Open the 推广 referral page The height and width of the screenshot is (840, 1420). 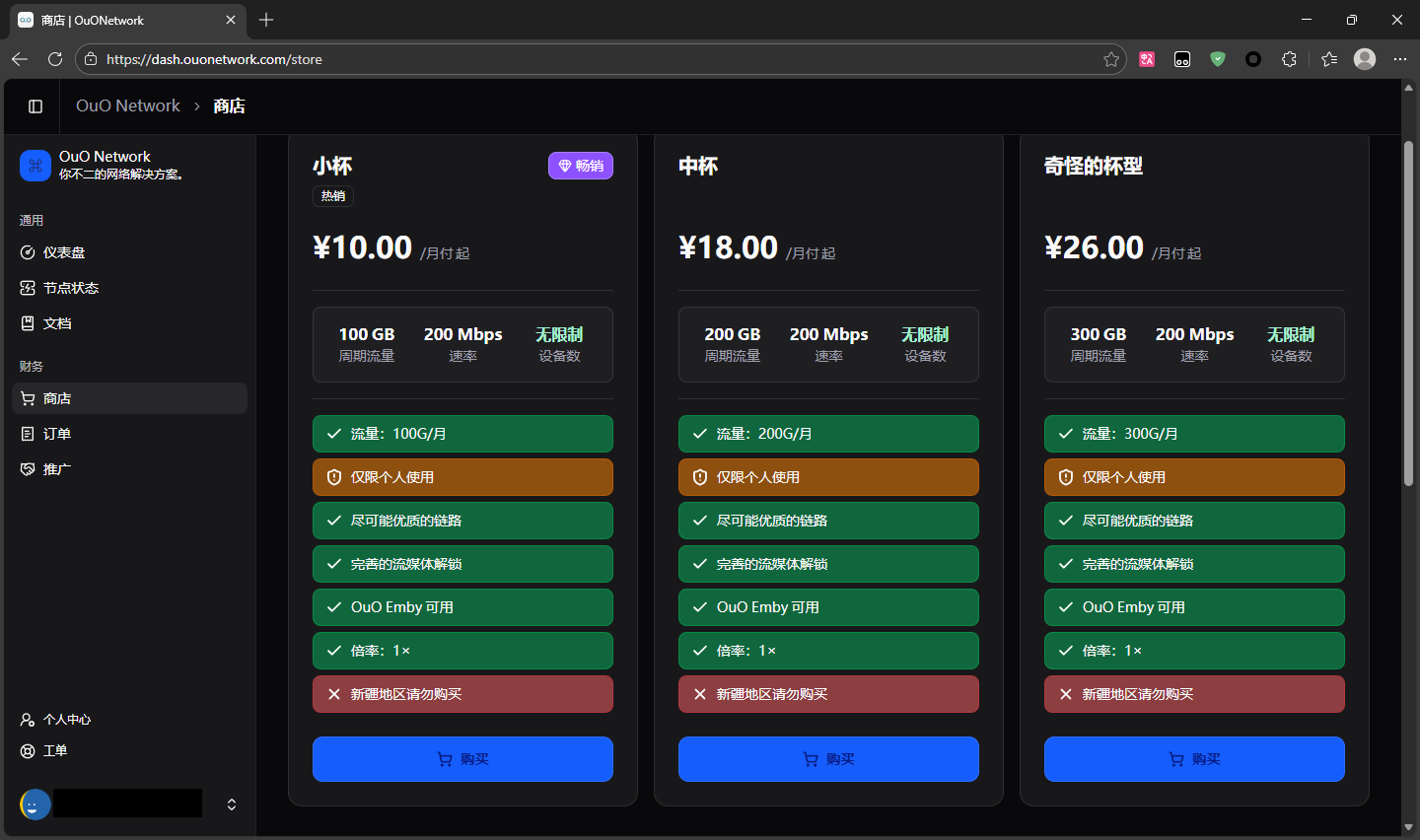click(57, 469)
